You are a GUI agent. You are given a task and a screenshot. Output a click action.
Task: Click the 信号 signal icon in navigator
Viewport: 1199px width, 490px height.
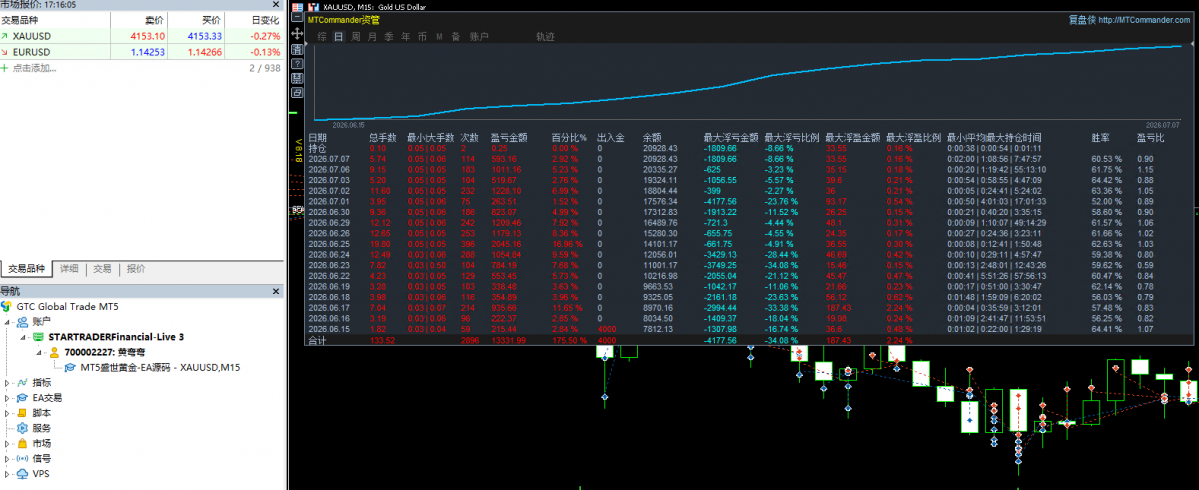22,459
